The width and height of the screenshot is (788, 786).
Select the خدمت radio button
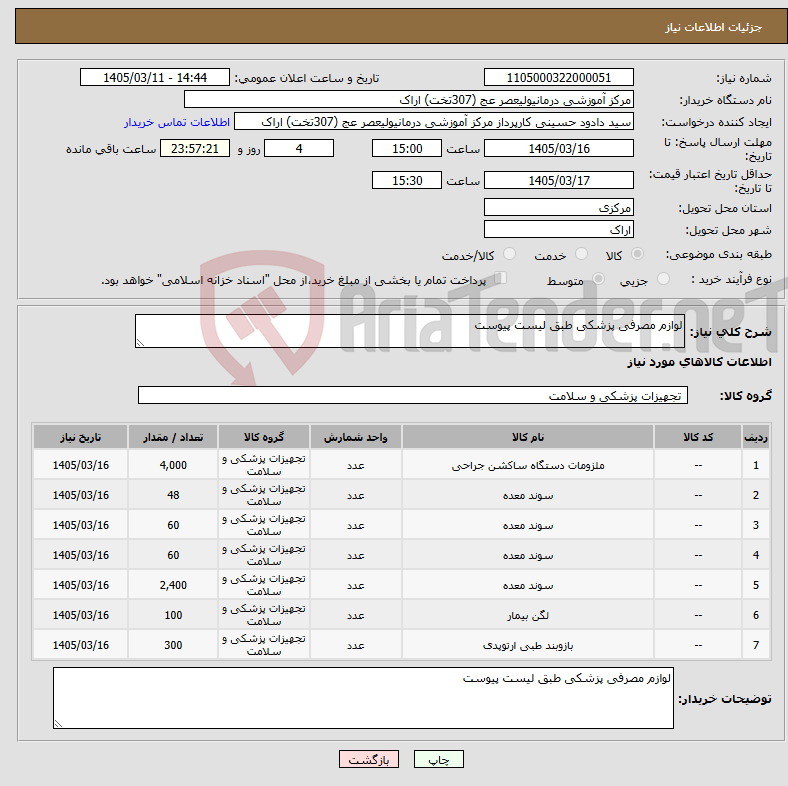[x=581, y=254]
